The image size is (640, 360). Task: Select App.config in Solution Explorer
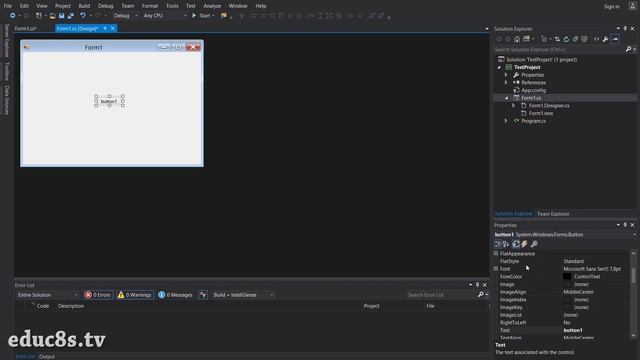point(533,90)
